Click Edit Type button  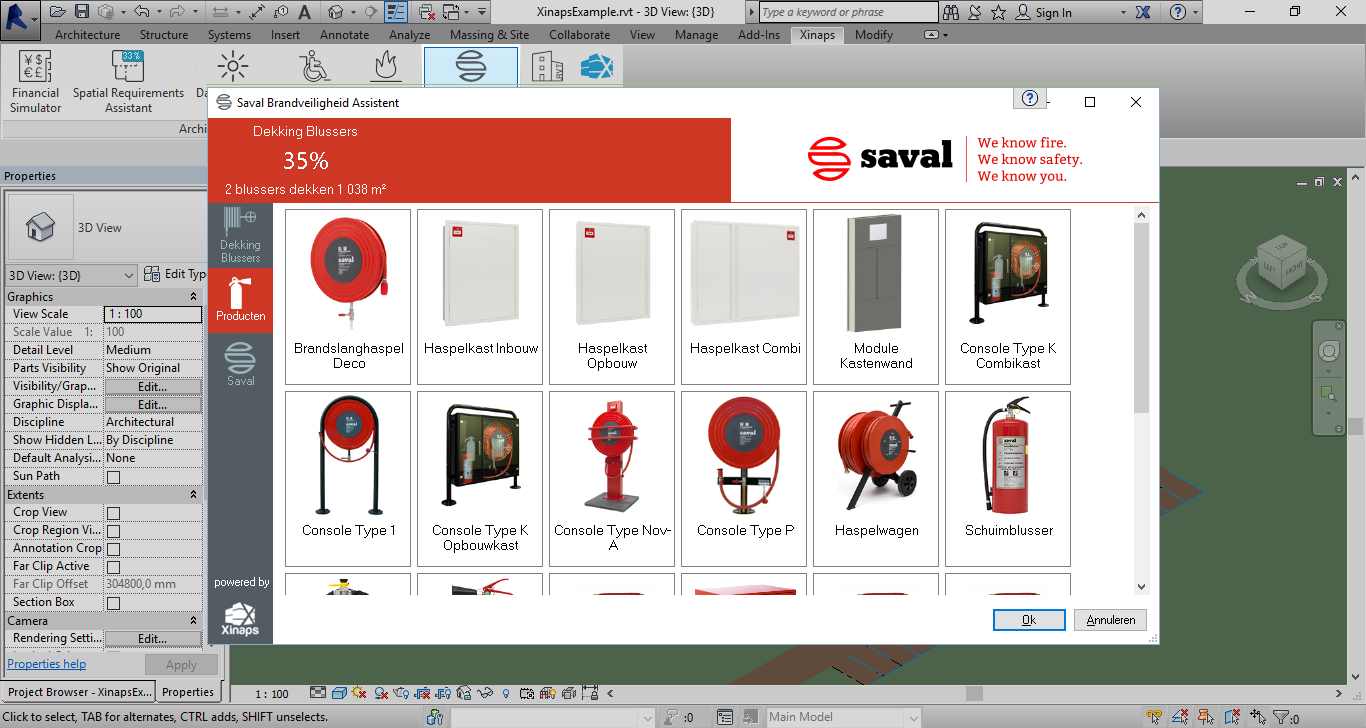point(176,274)
